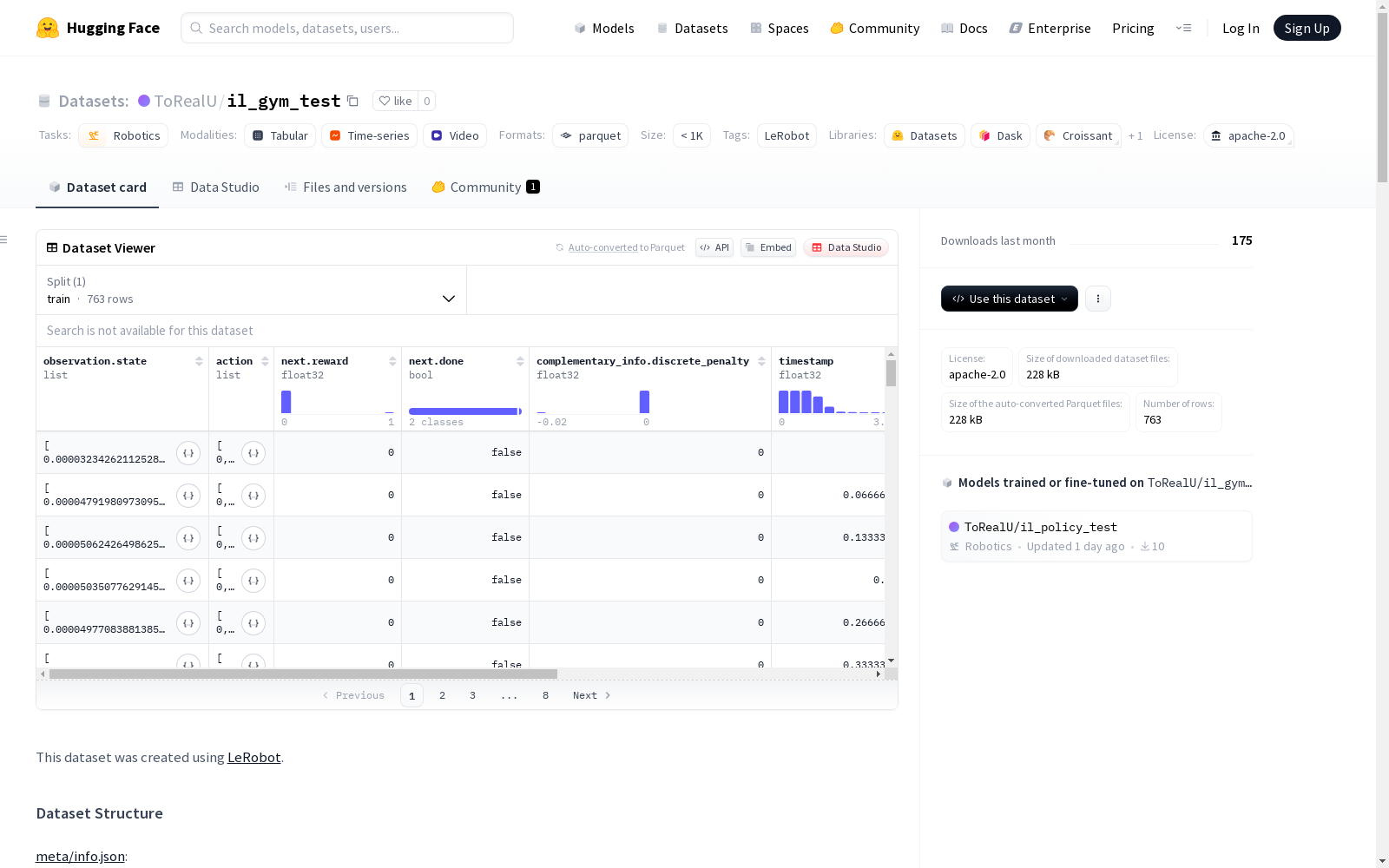Open the meta/info.json link

coord(80,856)
